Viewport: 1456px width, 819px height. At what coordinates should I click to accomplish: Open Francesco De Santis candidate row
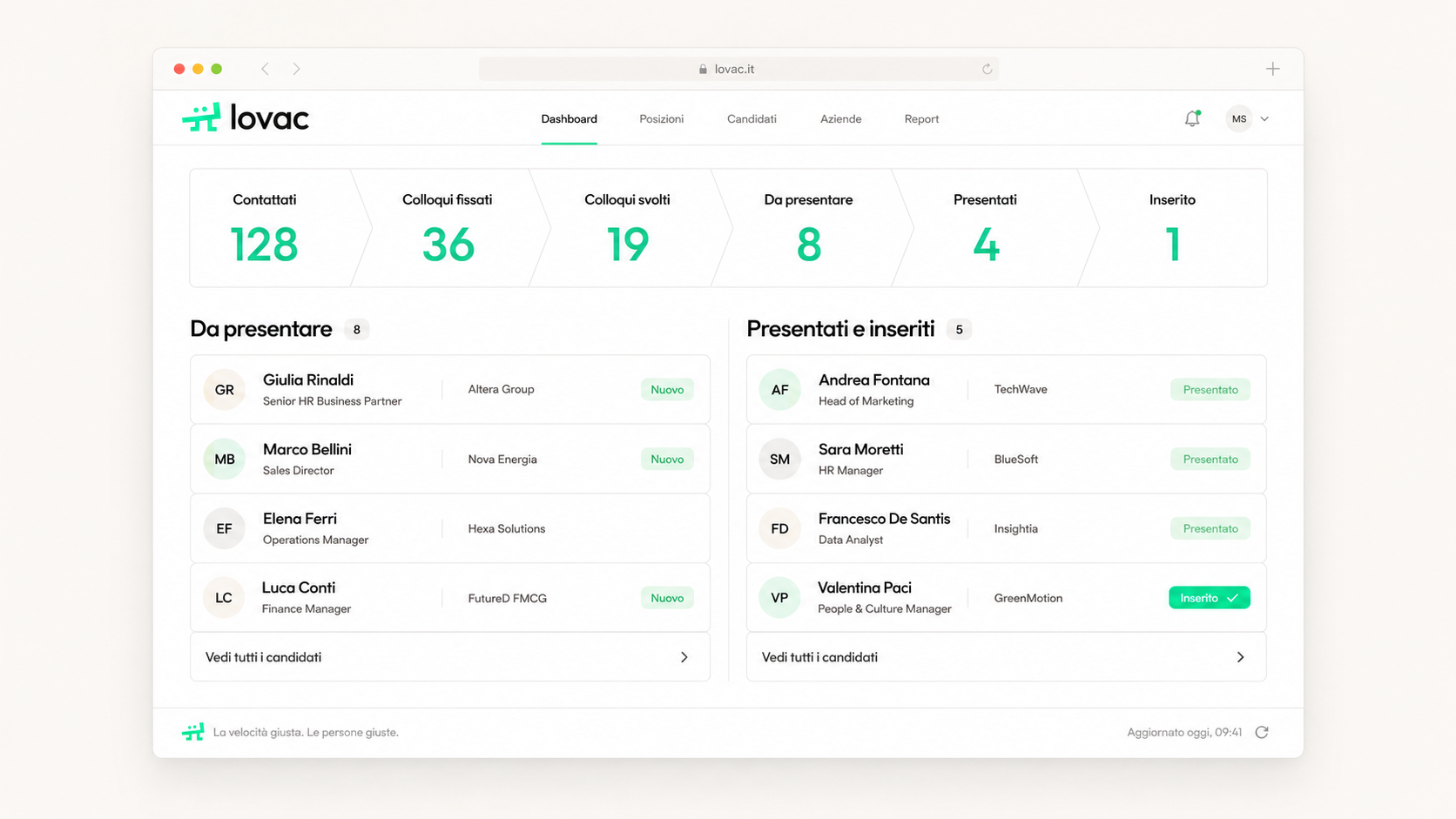click(1007, 528)
